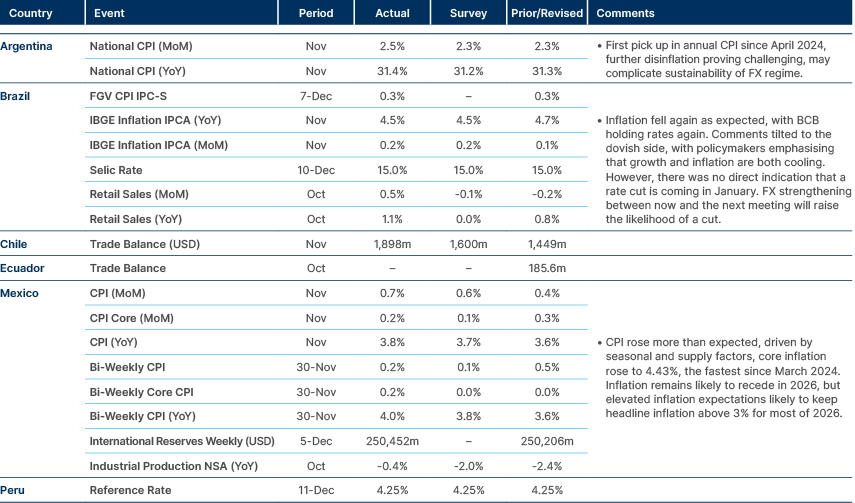
Task: Click the 250,206m prior value
Action: point(547,441)
